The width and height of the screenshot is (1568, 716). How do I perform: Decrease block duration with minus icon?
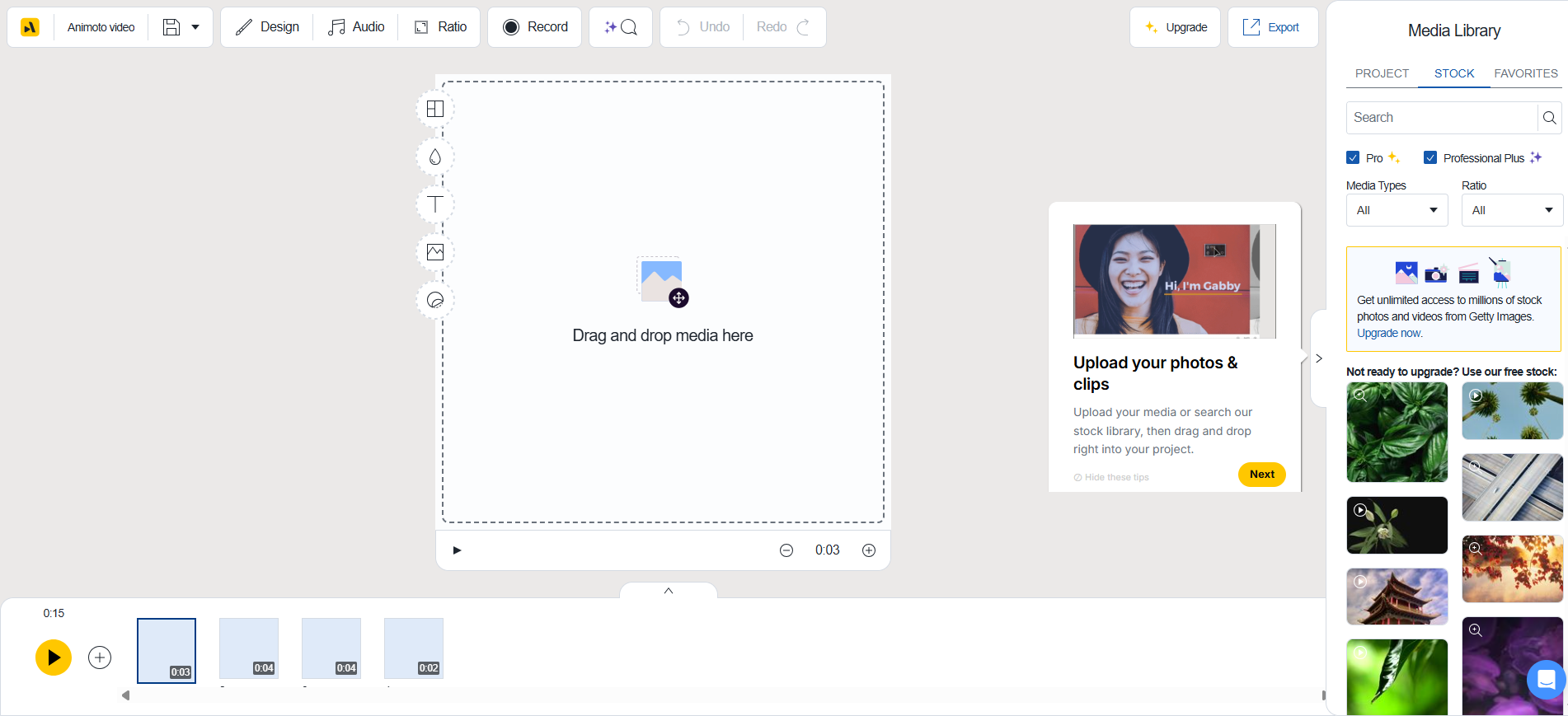coord(786,550)
